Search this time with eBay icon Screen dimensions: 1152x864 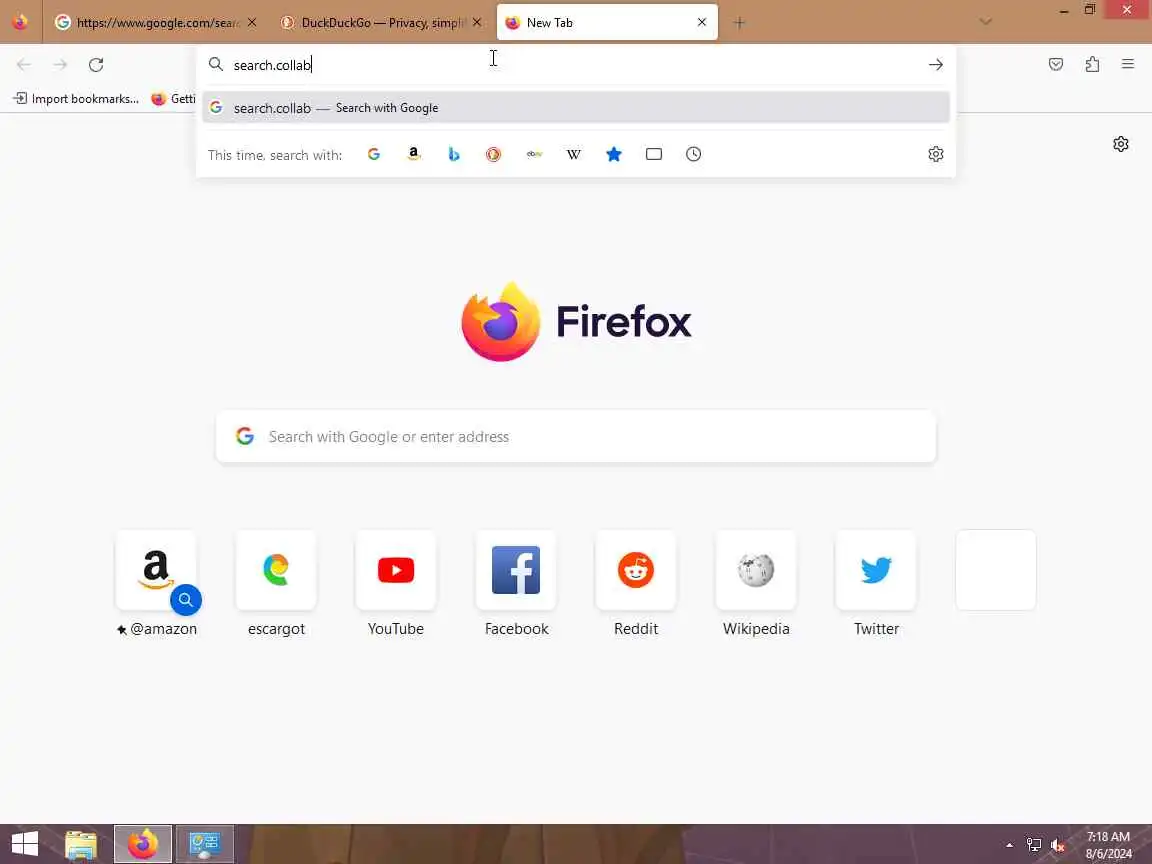click(x=534, y=154)
